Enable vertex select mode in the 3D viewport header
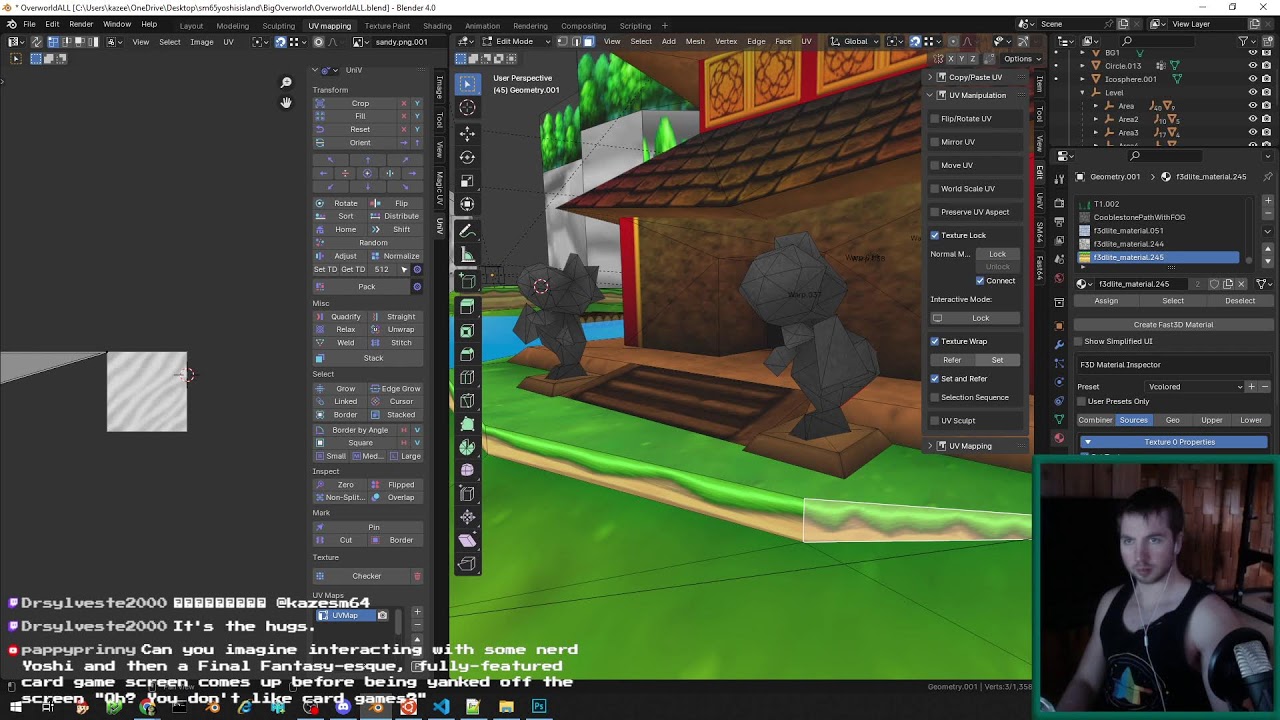The height and width of the screenshot is (720, 1280). [x=562, y=41]
